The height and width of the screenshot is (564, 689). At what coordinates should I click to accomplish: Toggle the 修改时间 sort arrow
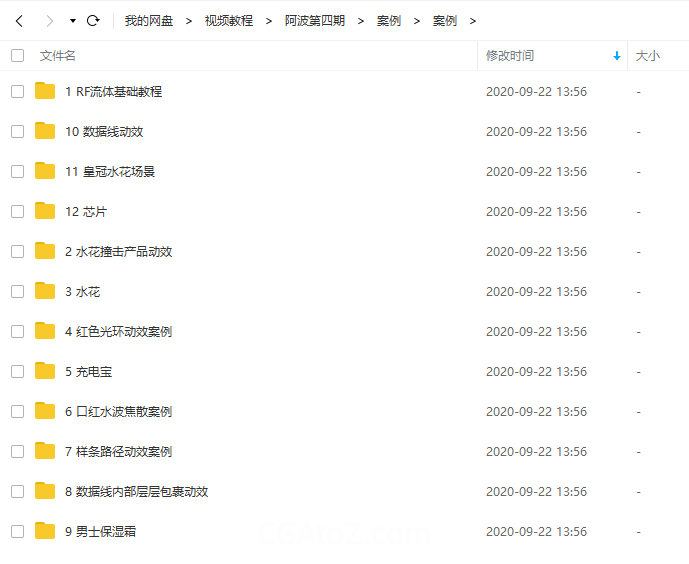[616, 56]
